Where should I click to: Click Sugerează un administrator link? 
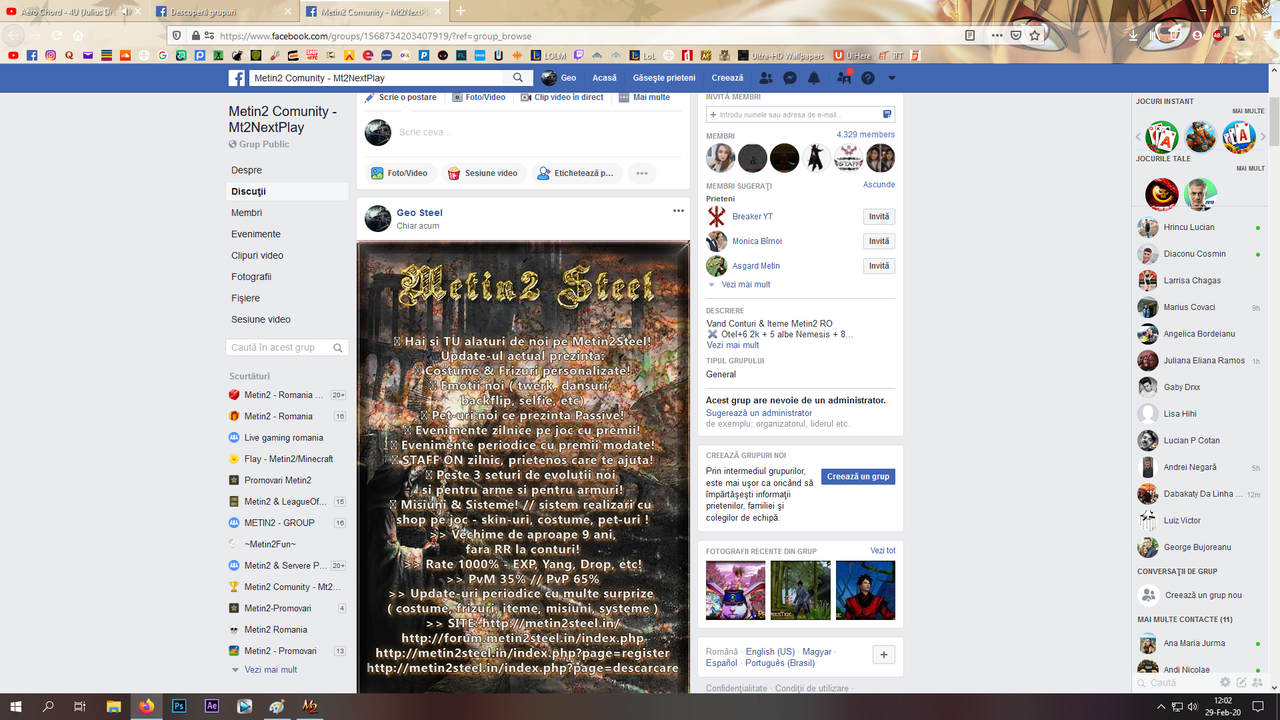pyautogui.click(x=759, y=413)
